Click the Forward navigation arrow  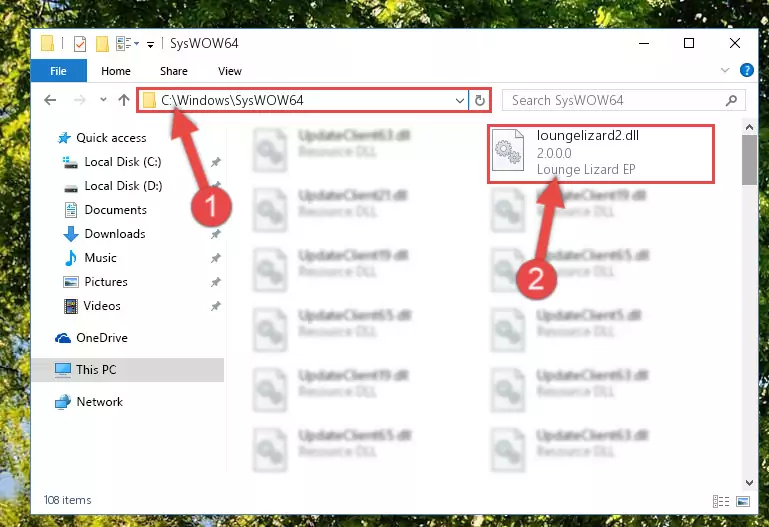(x=79, y=100)
